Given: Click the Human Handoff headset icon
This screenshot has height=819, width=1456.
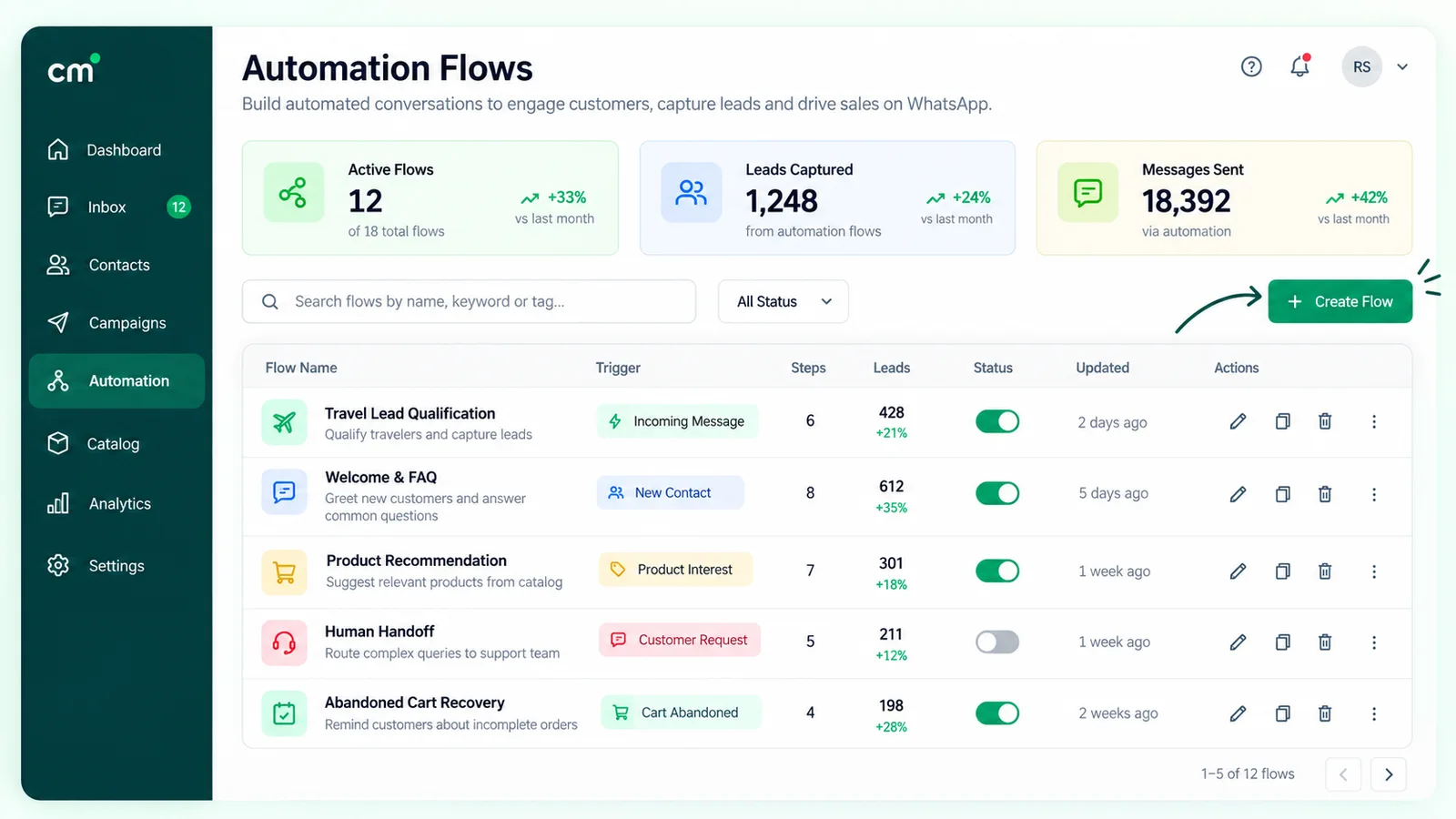Looking at the screenshot, I should (x=284, y=642).
